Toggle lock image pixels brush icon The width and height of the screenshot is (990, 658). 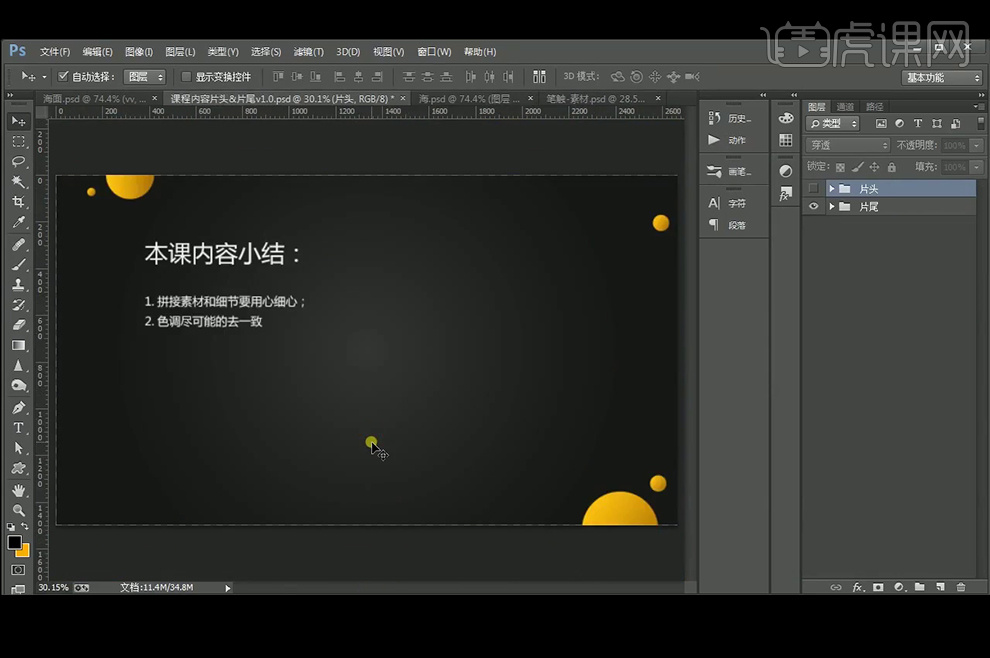(857, 167)
